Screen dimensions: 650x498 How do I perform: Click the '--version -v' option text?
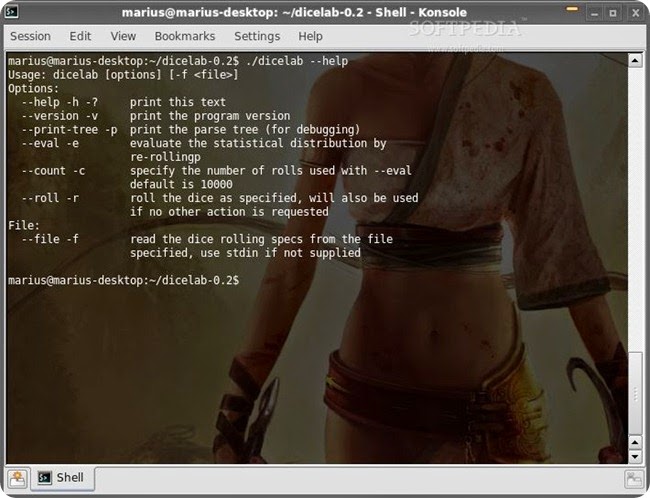(60, 116)
